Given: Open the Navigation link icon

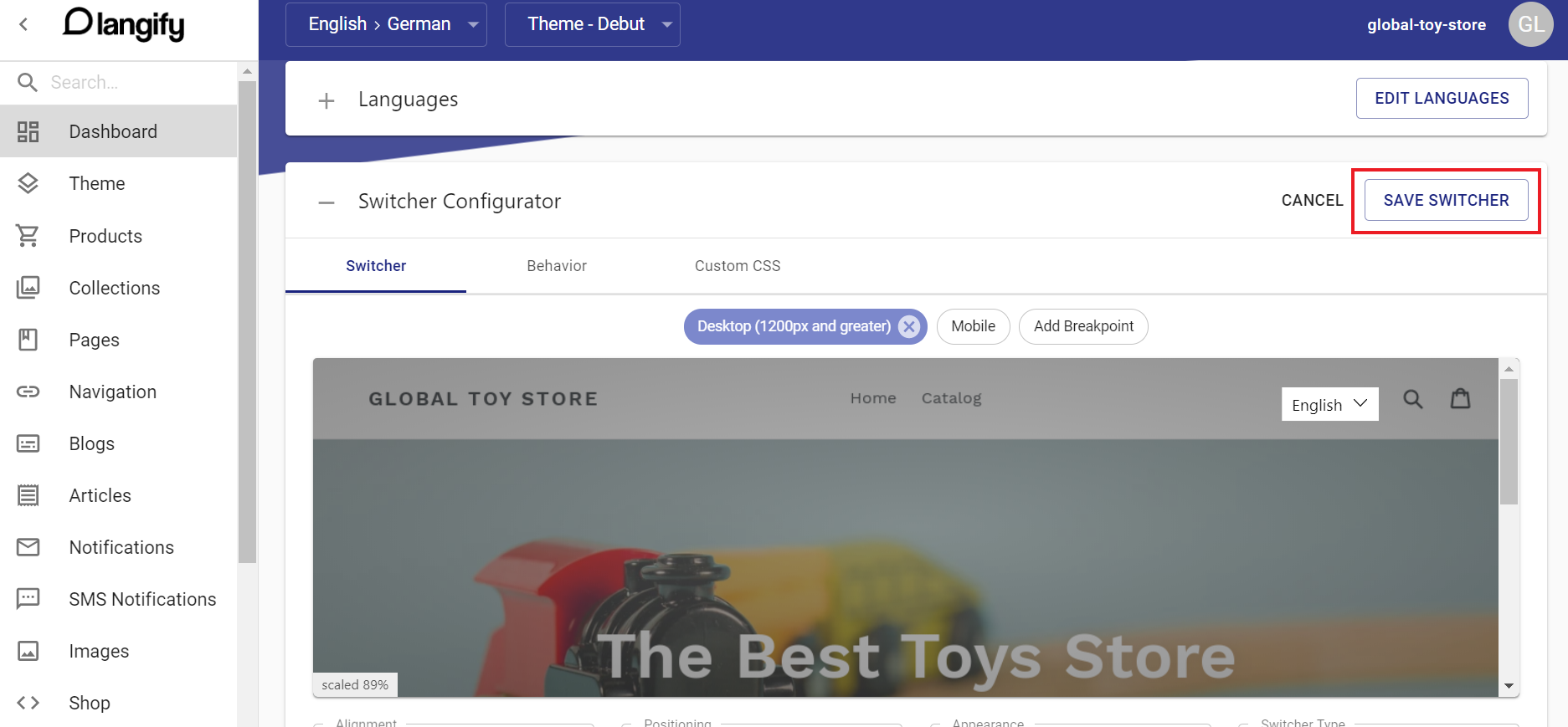Looking at the screenshot, I should (28, 392).
